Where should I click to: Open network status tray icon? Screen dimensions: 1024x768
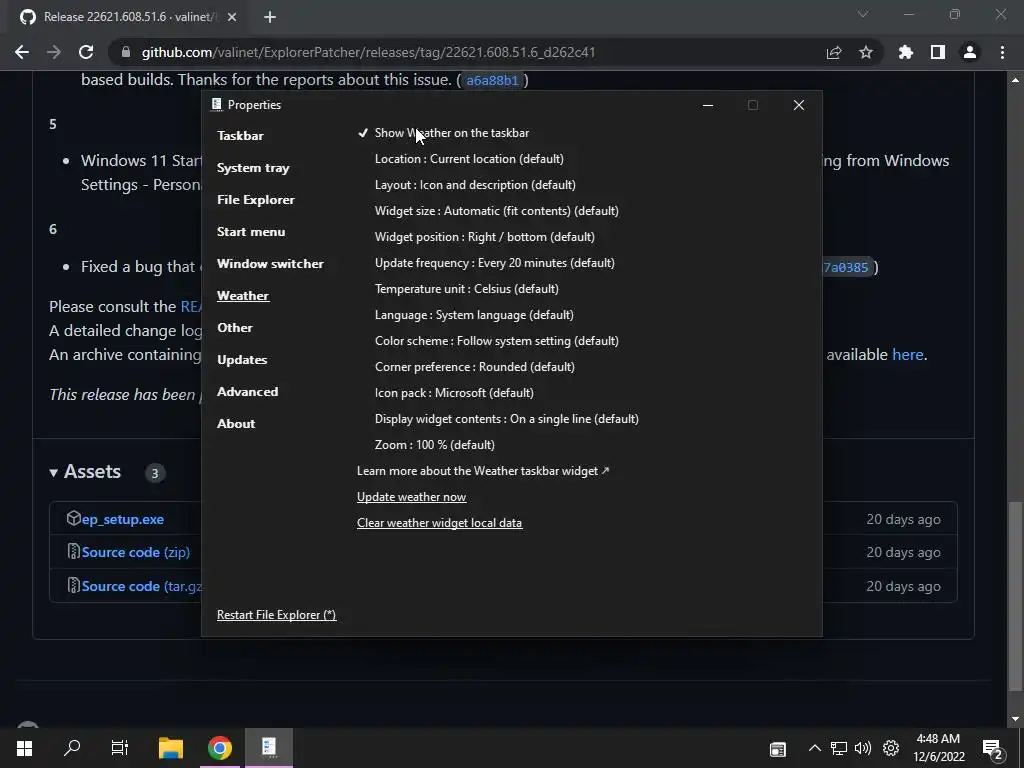[x=839, y=748]
